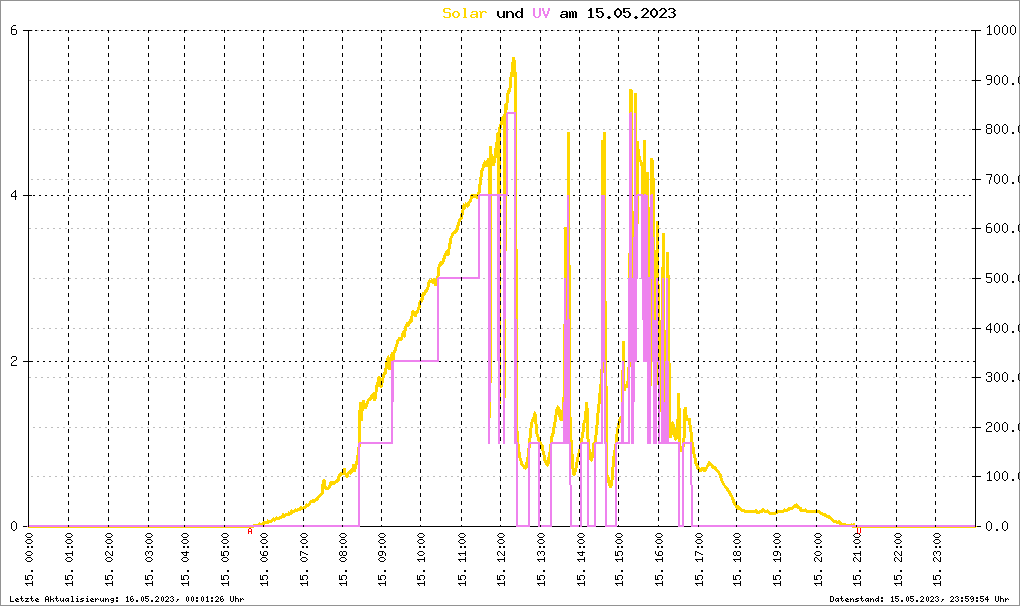Click the time label "15. 13:00"
1020x606 pixels.
click(541, 560)
